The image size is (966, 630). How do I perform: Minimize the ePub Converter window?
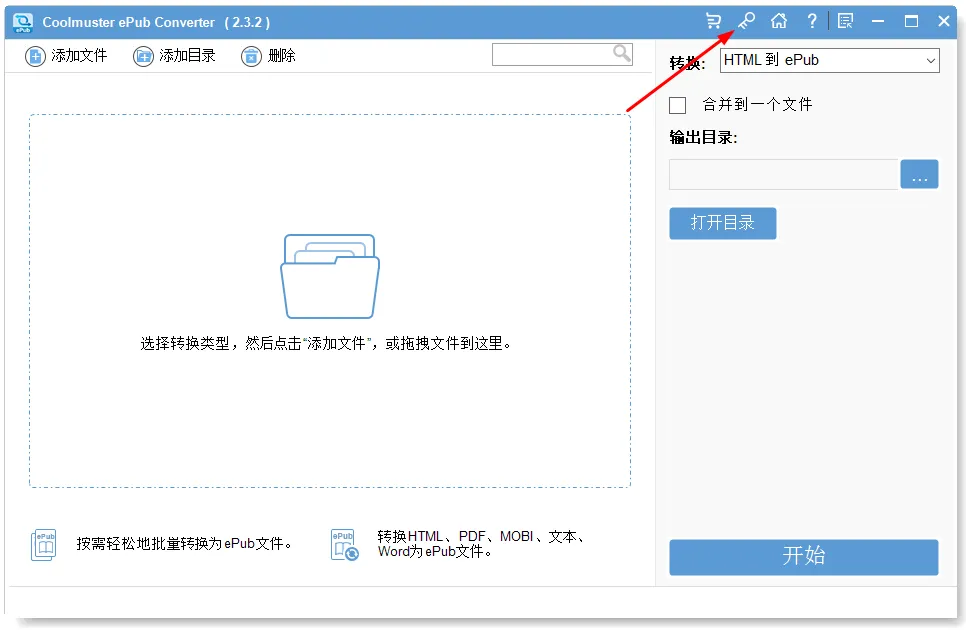pos(878,22)
